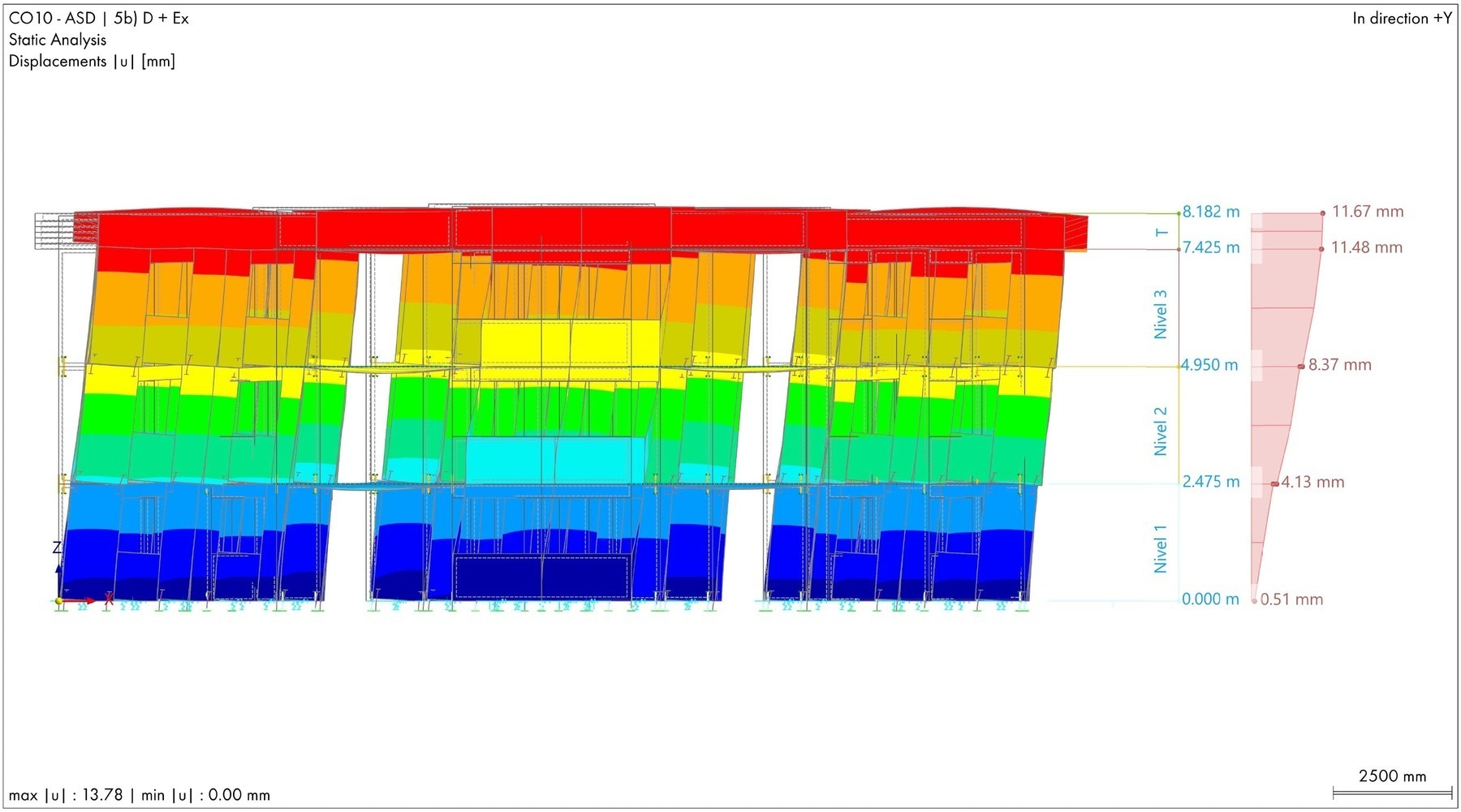Select the 4.950 m elevation label

pyautogui.click(x=1209, y=365)
